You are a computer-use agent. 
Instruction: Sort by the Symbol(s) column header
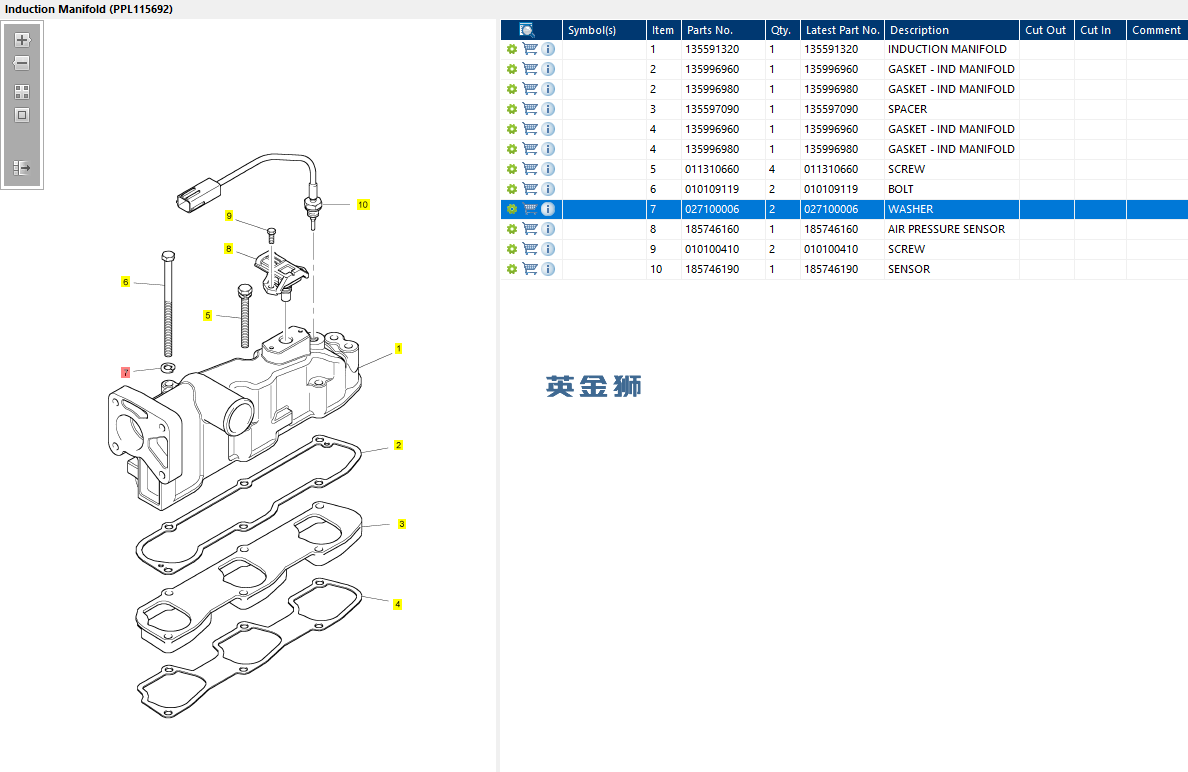604,30
